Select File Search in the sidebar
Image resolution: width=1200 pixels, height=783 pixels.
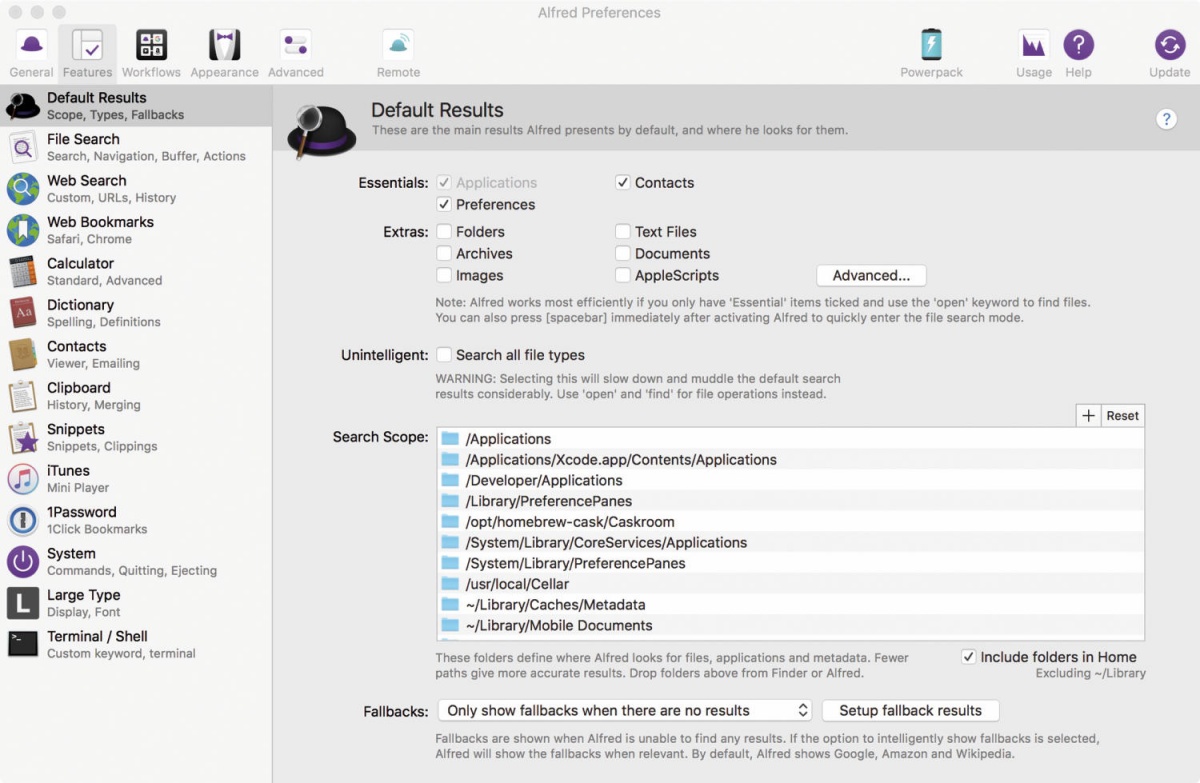(136, 147)
